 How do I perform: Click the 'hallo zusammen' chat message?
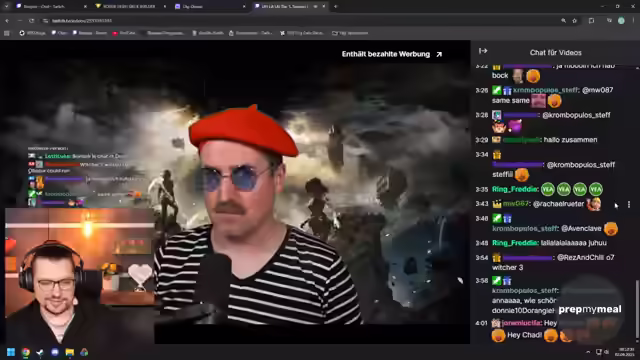pyautogui.click(x=570, y=140)
